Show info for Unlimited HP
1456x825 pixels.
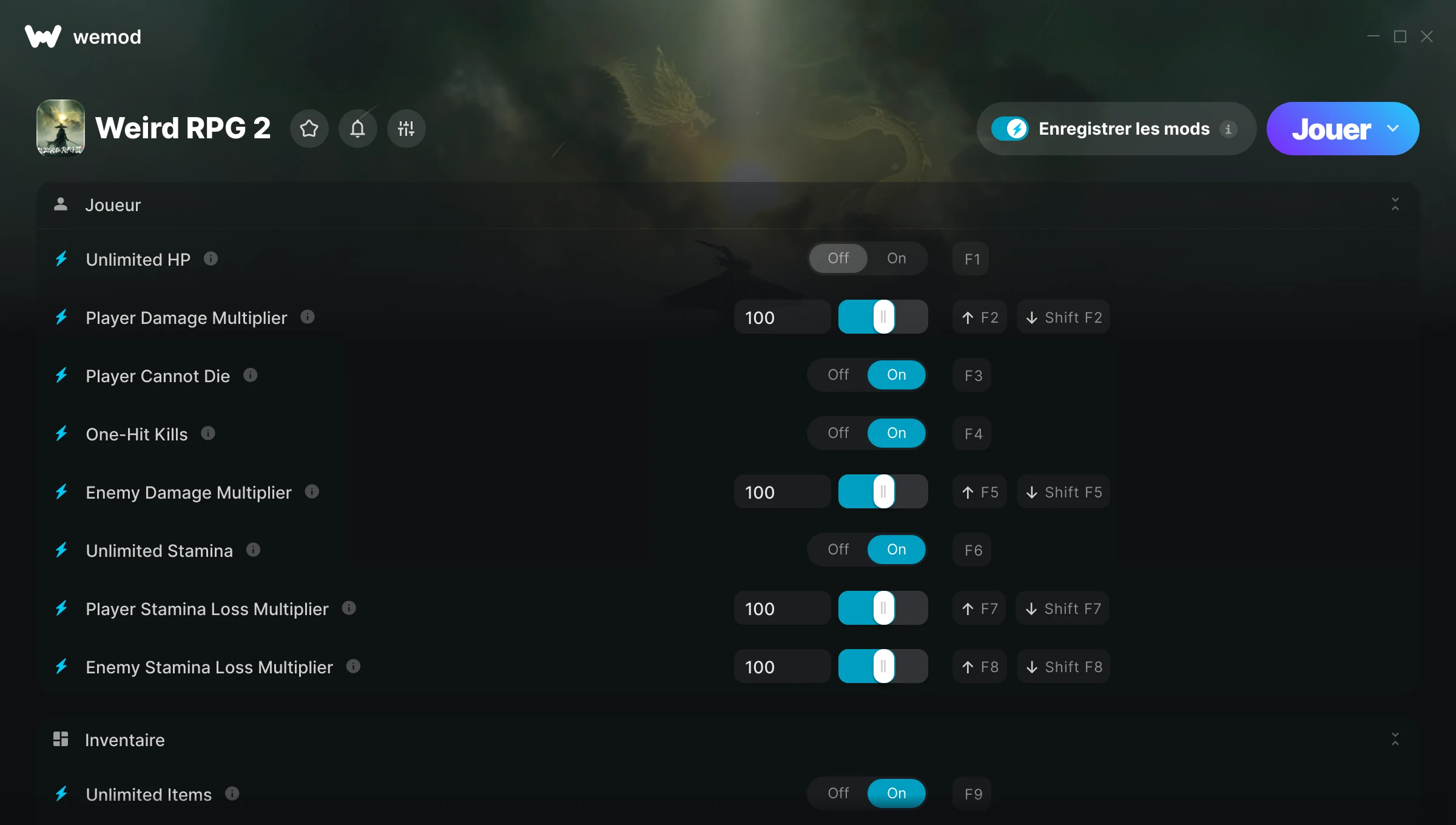211,259
